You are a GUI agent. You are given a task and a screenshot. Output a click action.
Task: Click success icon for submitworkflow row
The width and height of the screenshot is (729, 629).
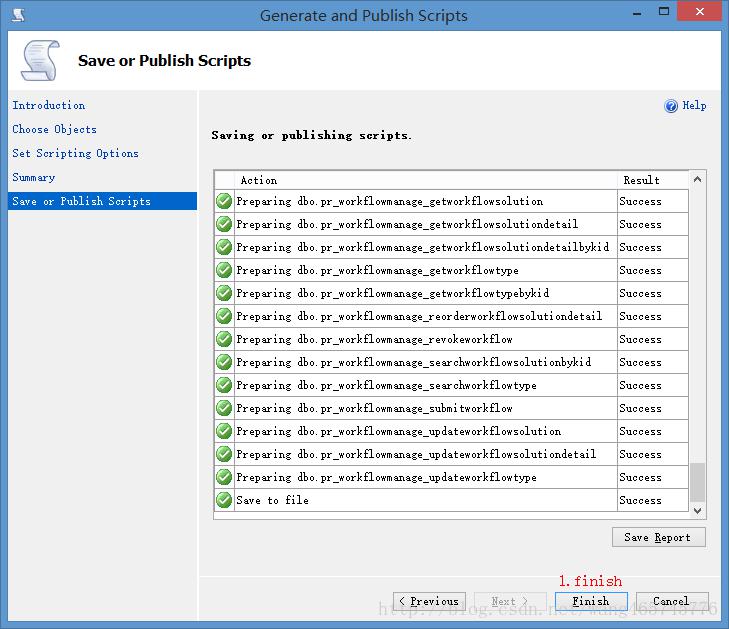click(x=224, y=408)
